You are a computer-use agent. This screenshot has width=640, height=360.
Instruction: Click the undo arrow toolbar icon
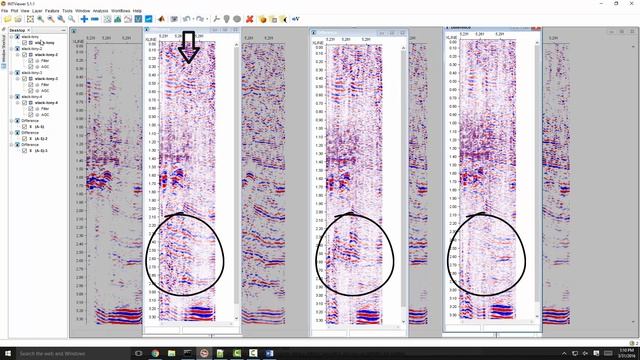tap(187, 19)
